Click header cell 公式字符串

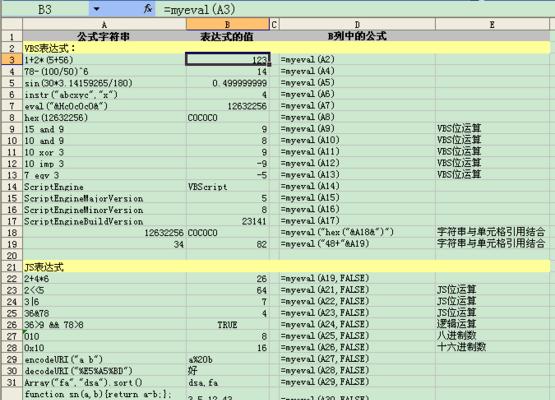104,36
